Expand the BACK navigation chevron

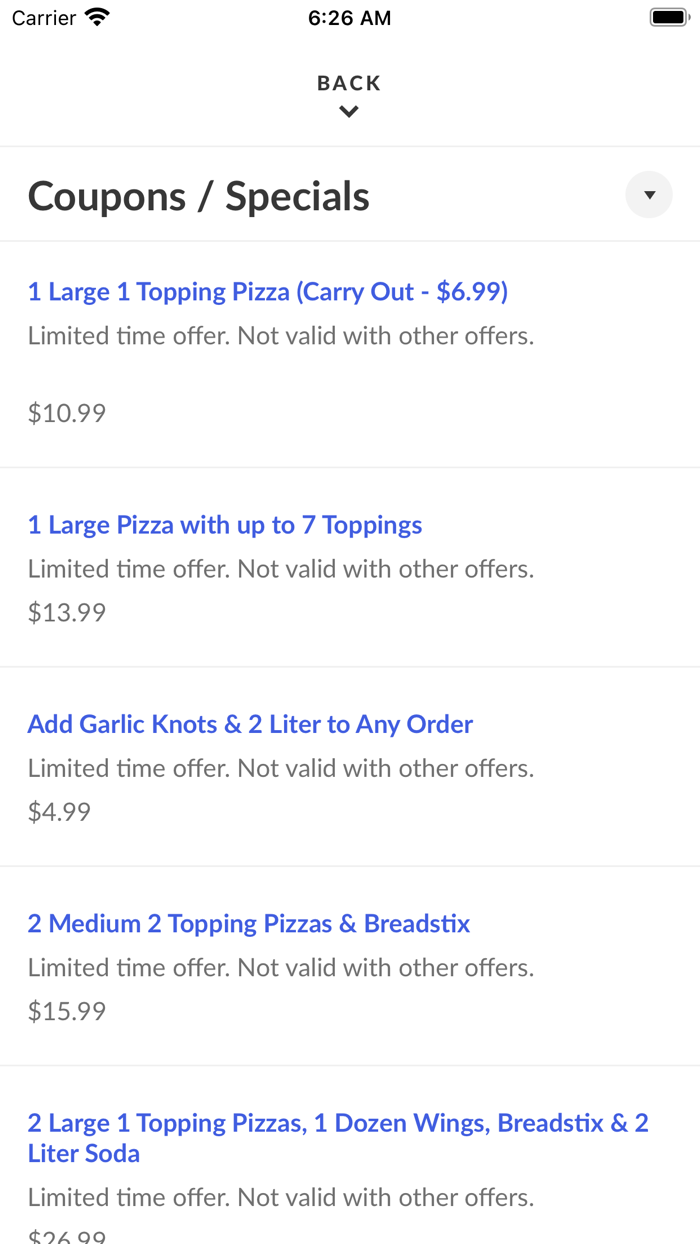348,111
